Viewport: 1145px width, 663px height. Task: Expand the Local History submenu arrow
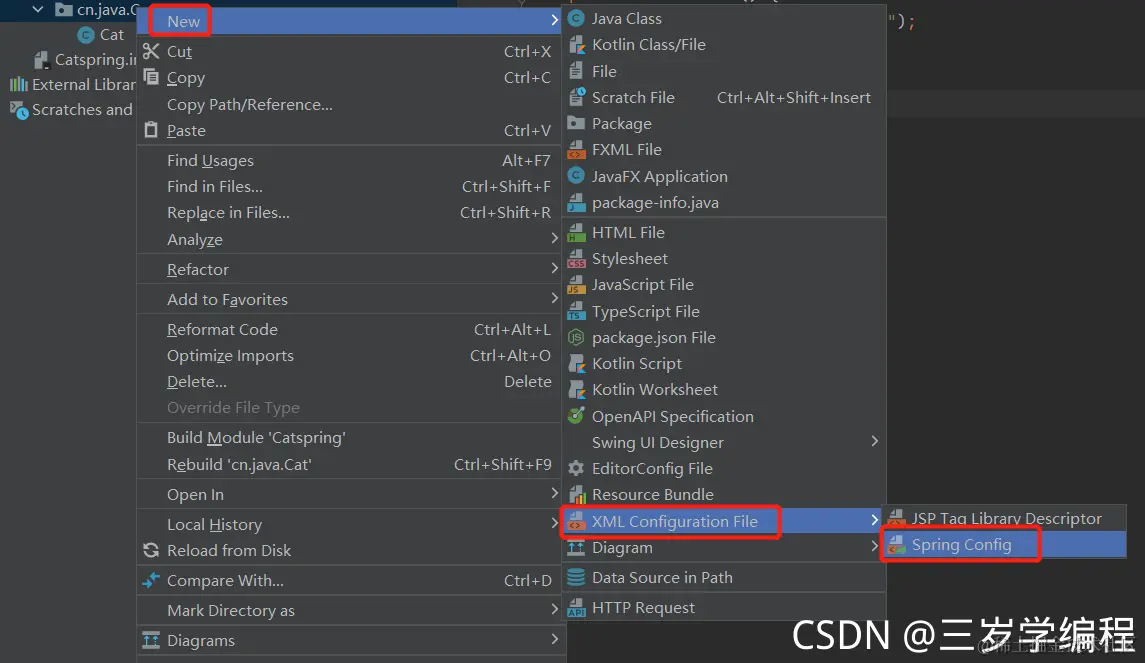[x=554, y=524]
